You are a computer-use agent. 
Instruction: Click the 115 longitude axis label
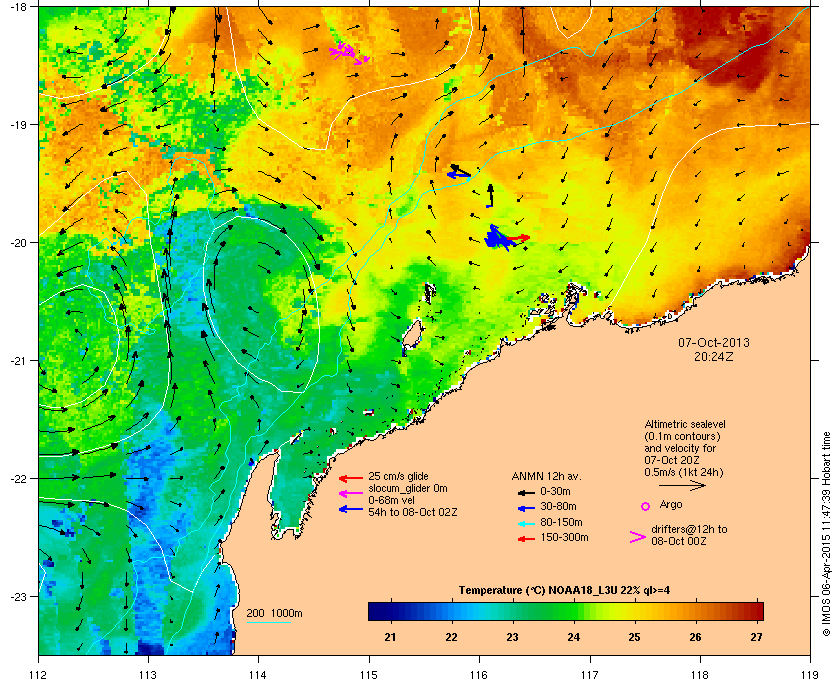pos(369,675)
